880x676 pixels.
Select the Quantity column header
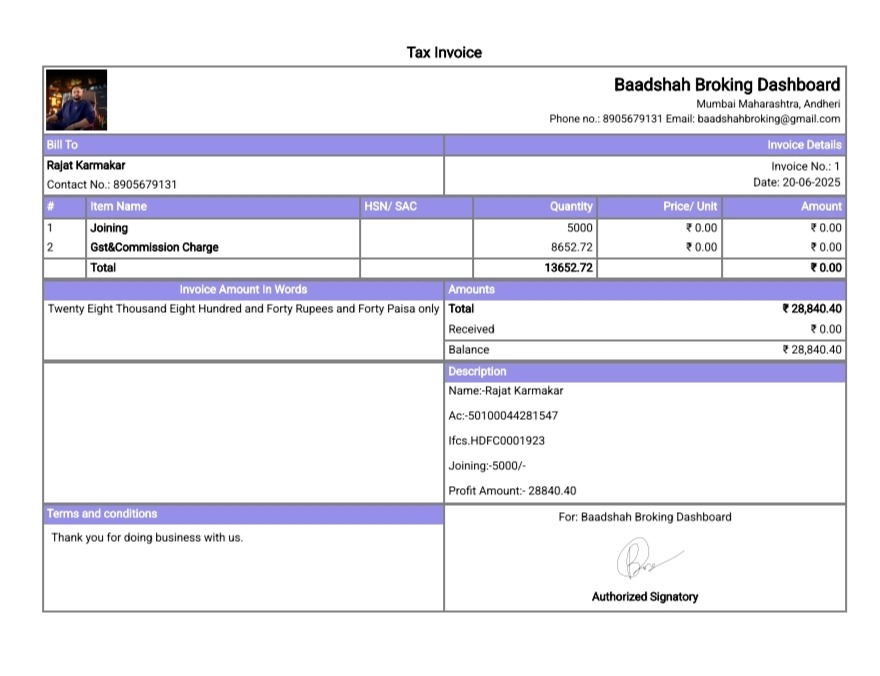571,207
